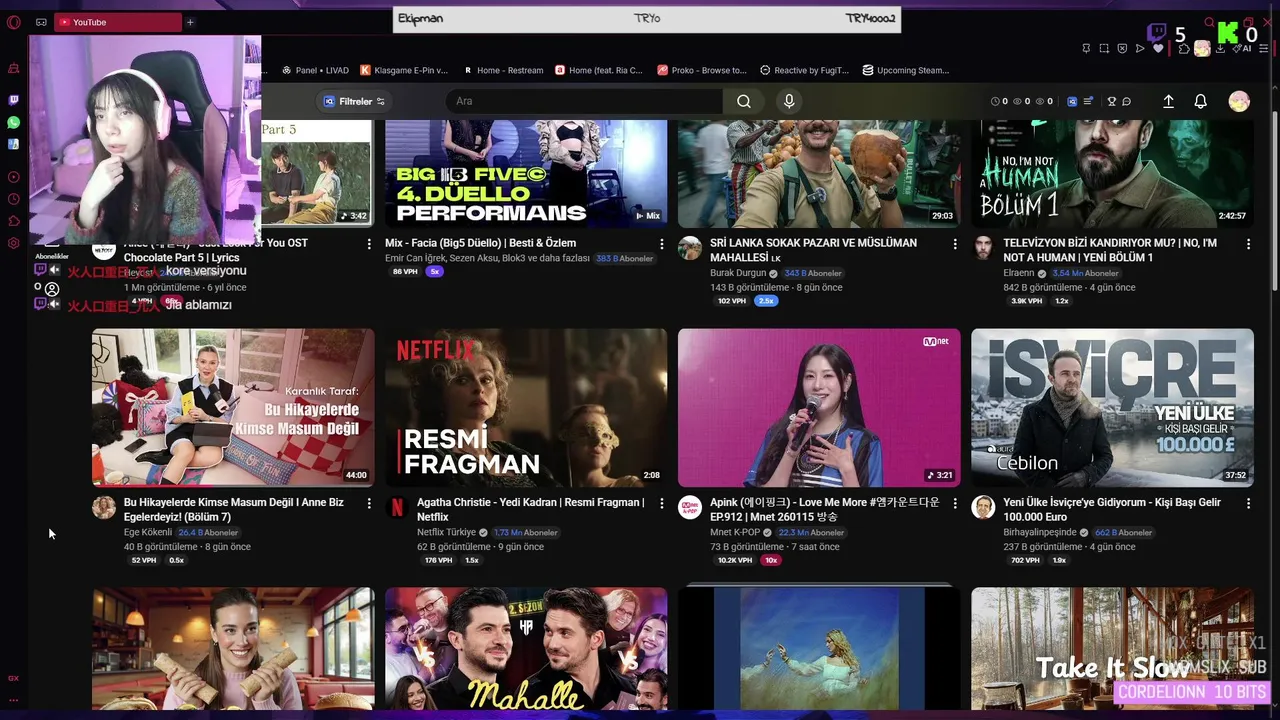This screenshot has width=1280, height=720.
Task: Switch to the YouTube browser tab
Action: [x=118, y=22]
